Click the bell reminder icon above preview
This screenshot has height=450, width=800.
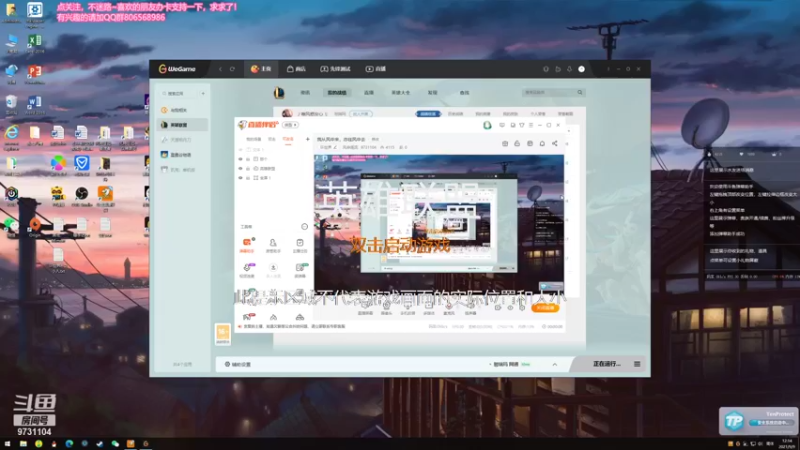pos(542,143)
